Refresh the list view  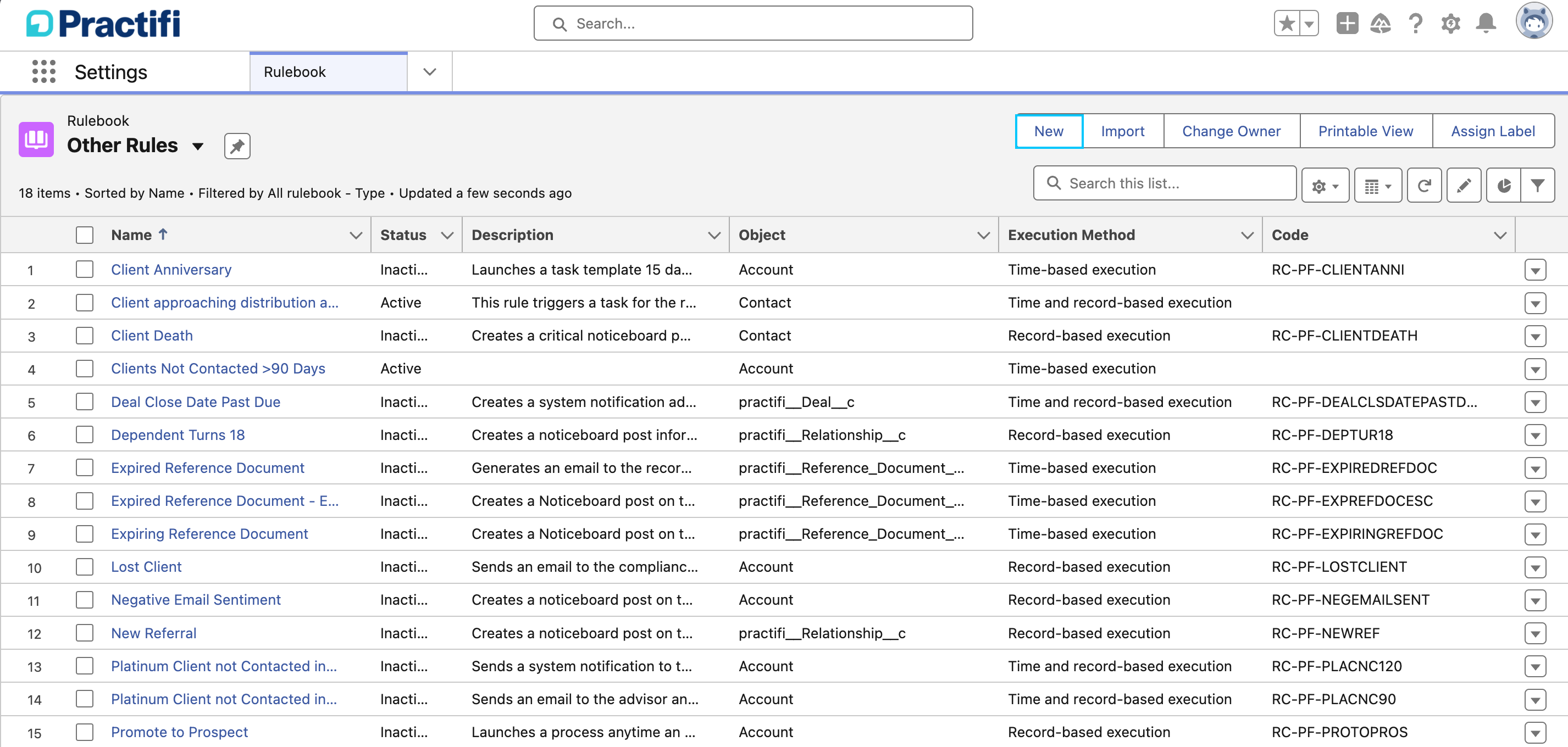(1424, 186)
